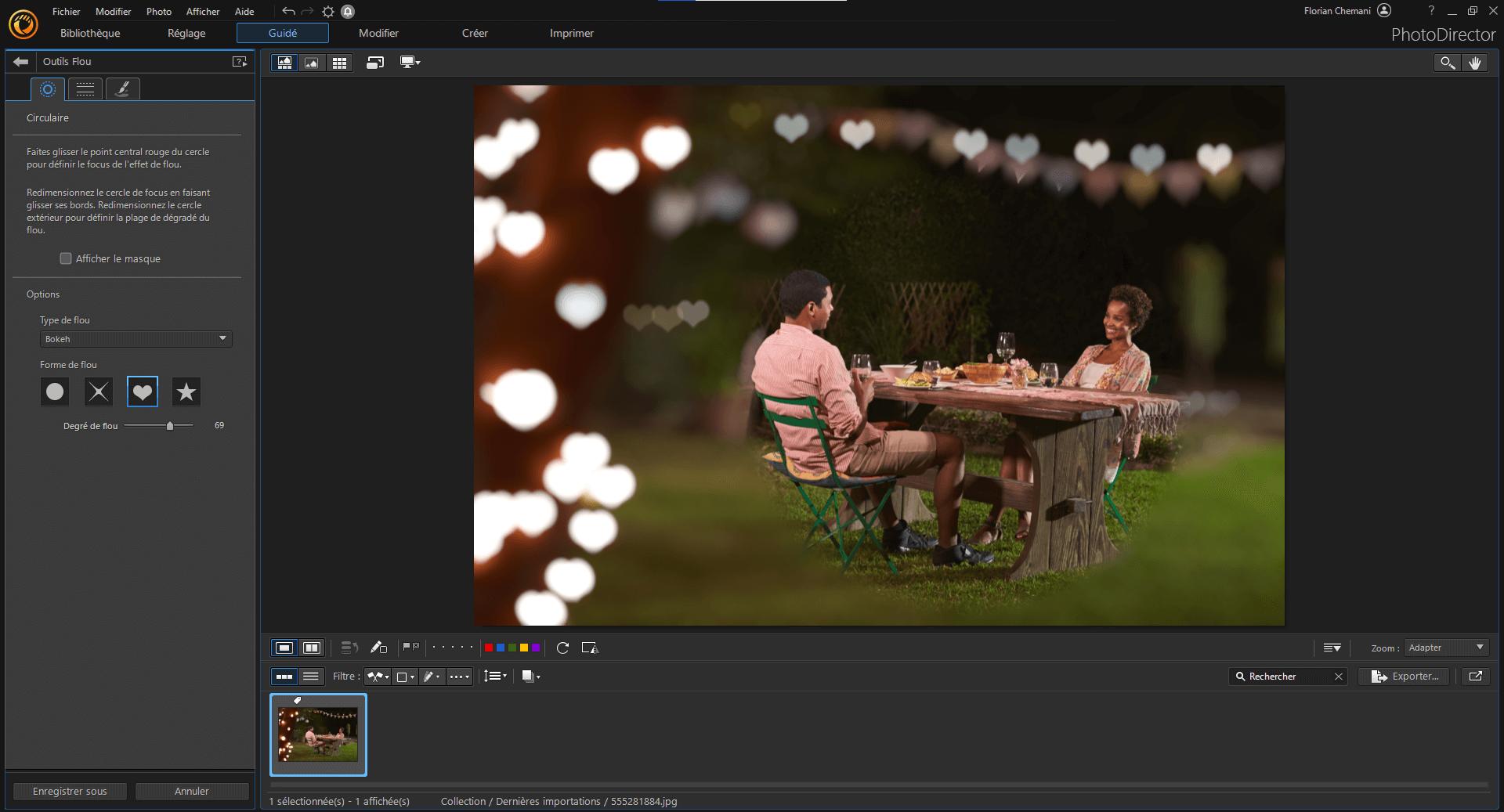This screenshot has width=1504, height=812.
Task: Switch to grid thumbnail view
Action: click(x=340, y=63)
